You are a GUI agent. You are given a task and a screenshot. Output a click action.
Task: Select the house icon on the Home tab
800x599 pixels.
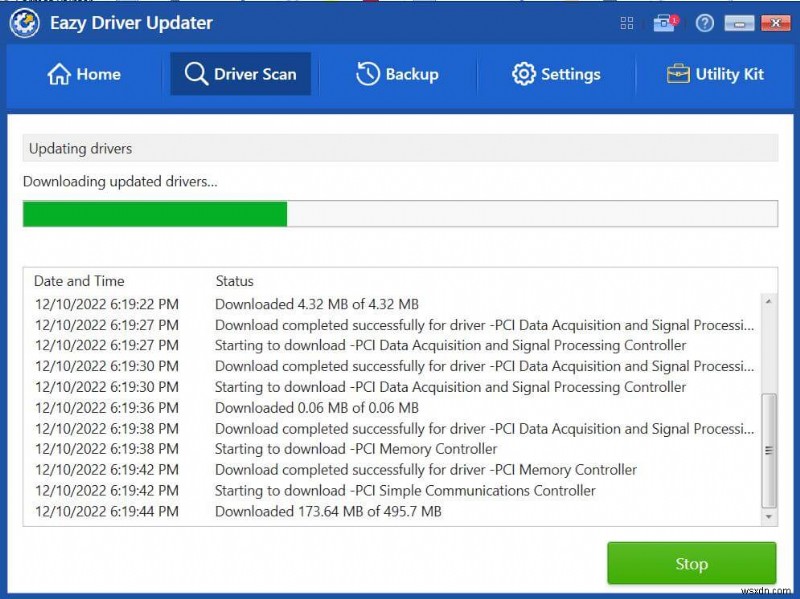[x=59, y=73]
